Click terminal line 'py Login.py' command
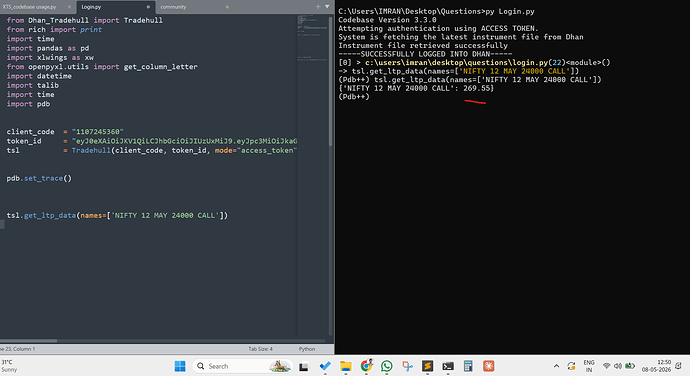Screen dimensions: 690x376 510,11
